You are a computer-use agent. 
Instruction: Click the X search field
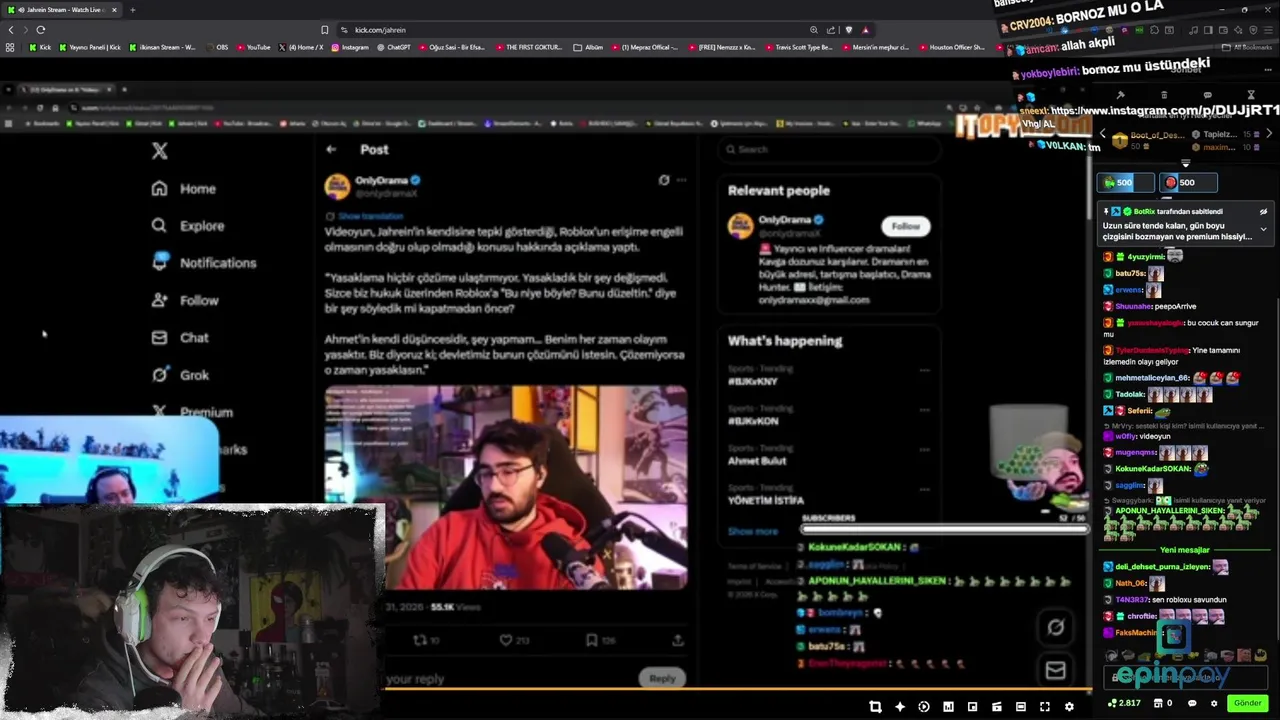[828, 149]
